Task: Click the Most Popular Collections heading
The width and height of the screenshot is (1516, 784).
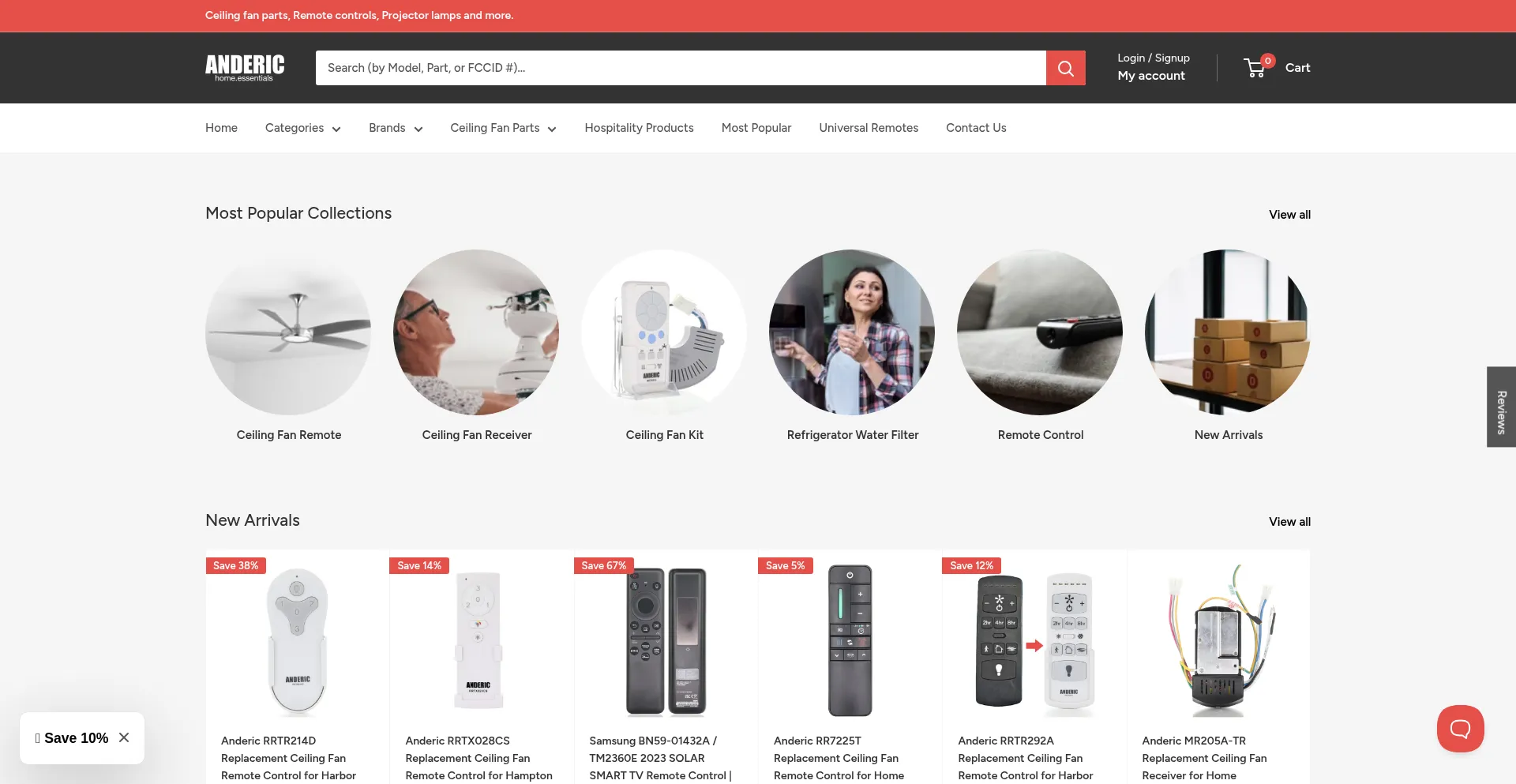Action: pyautogui.click(x=298, y=213)
